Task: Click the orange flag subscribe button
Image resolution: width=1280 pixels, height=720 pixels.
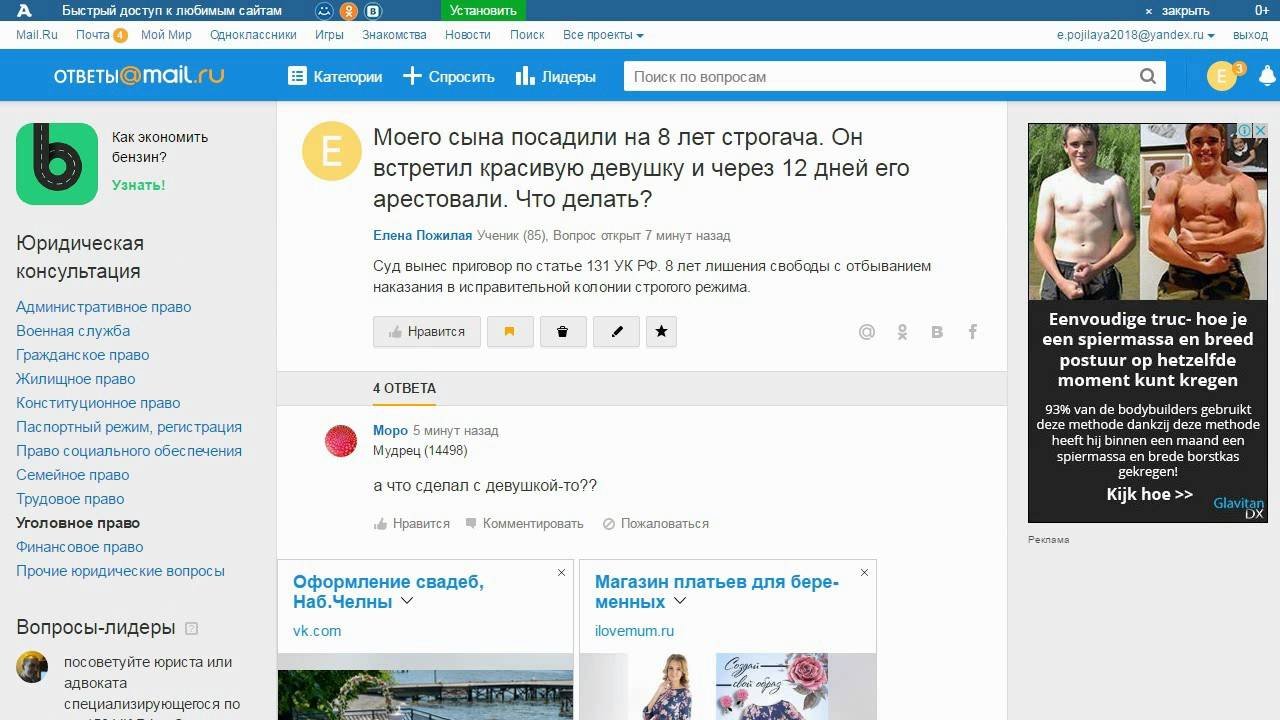Action: (x=510, y=332)
